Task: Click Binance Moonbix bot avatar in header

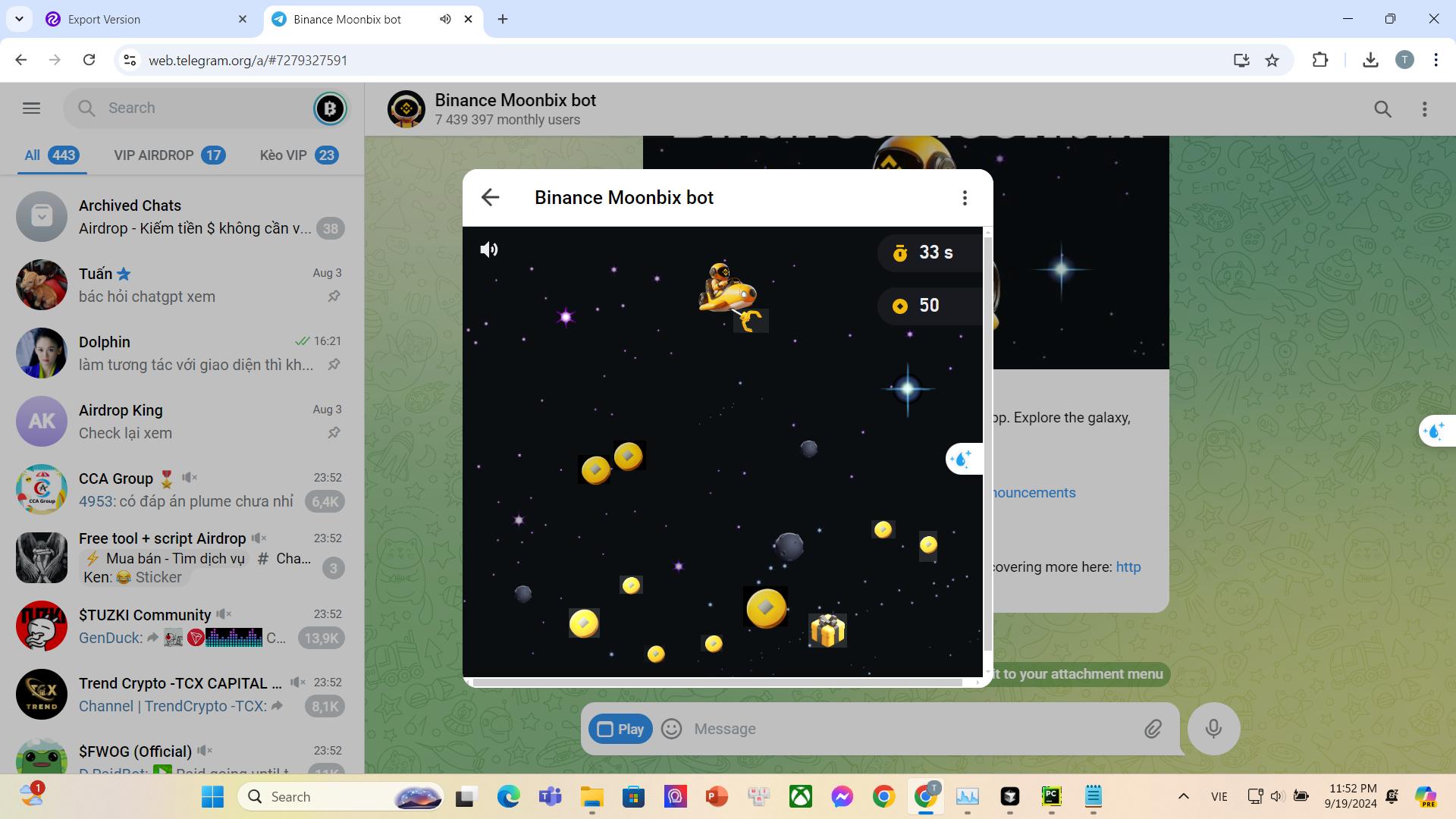Action: click(x=406, y=109)
